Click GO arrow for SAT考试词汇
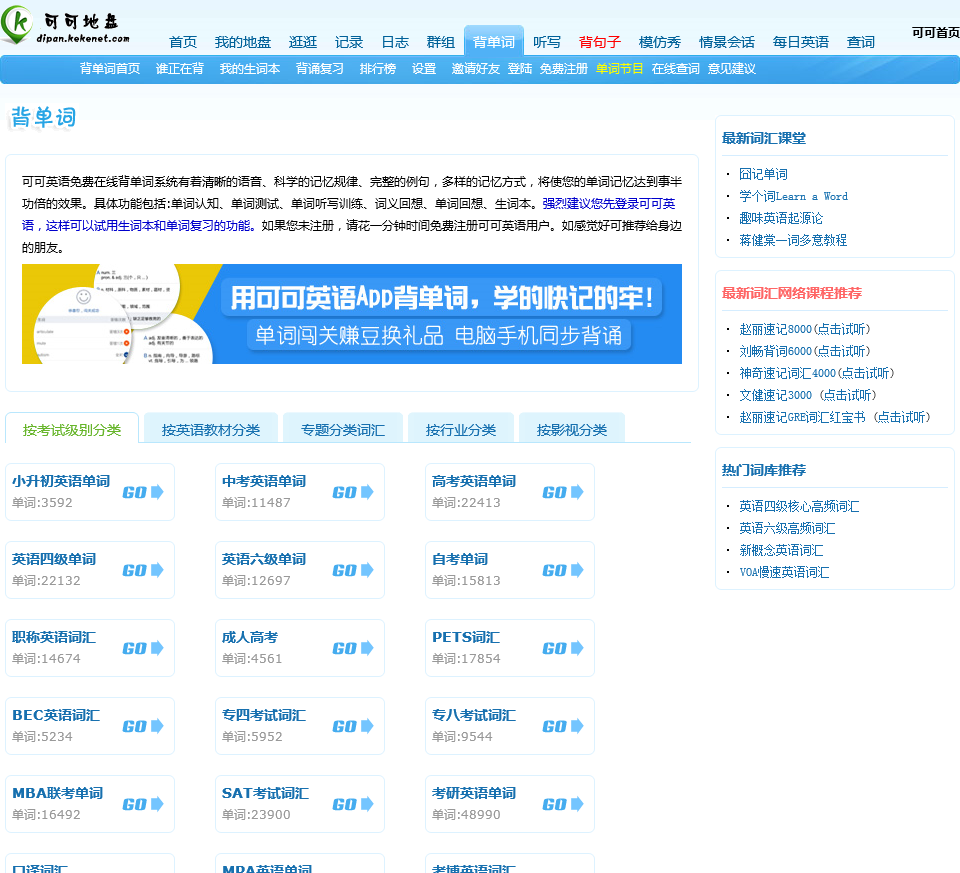Viewport: 960px width, 873px height. click(353, 804)
